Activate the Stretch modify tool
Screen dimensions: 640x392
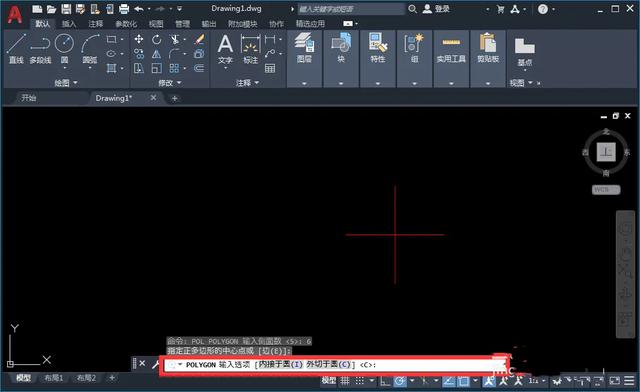[139, 68]
